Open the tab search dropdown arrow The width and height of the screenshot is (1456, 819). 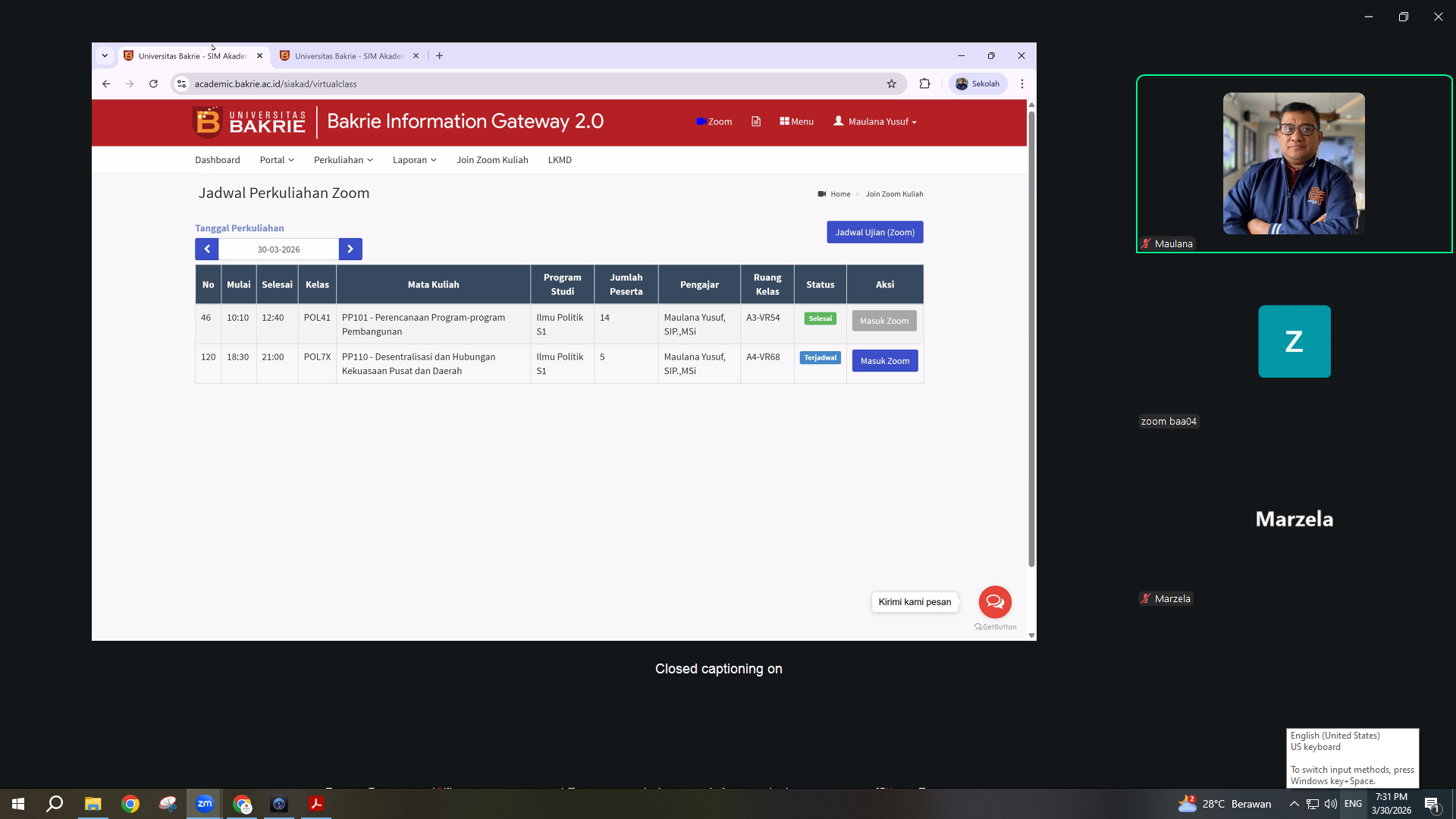coord(105,56)
